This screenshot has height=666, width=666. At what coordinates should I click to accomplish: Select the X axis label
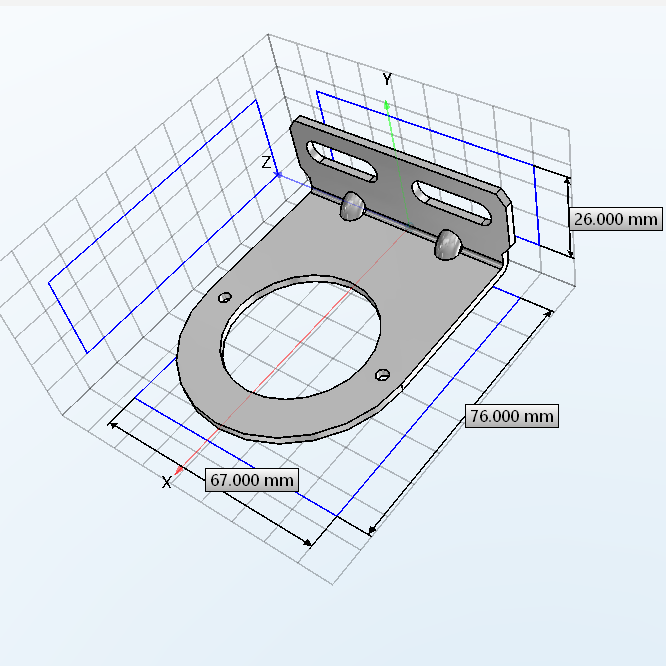coord(166,483)
